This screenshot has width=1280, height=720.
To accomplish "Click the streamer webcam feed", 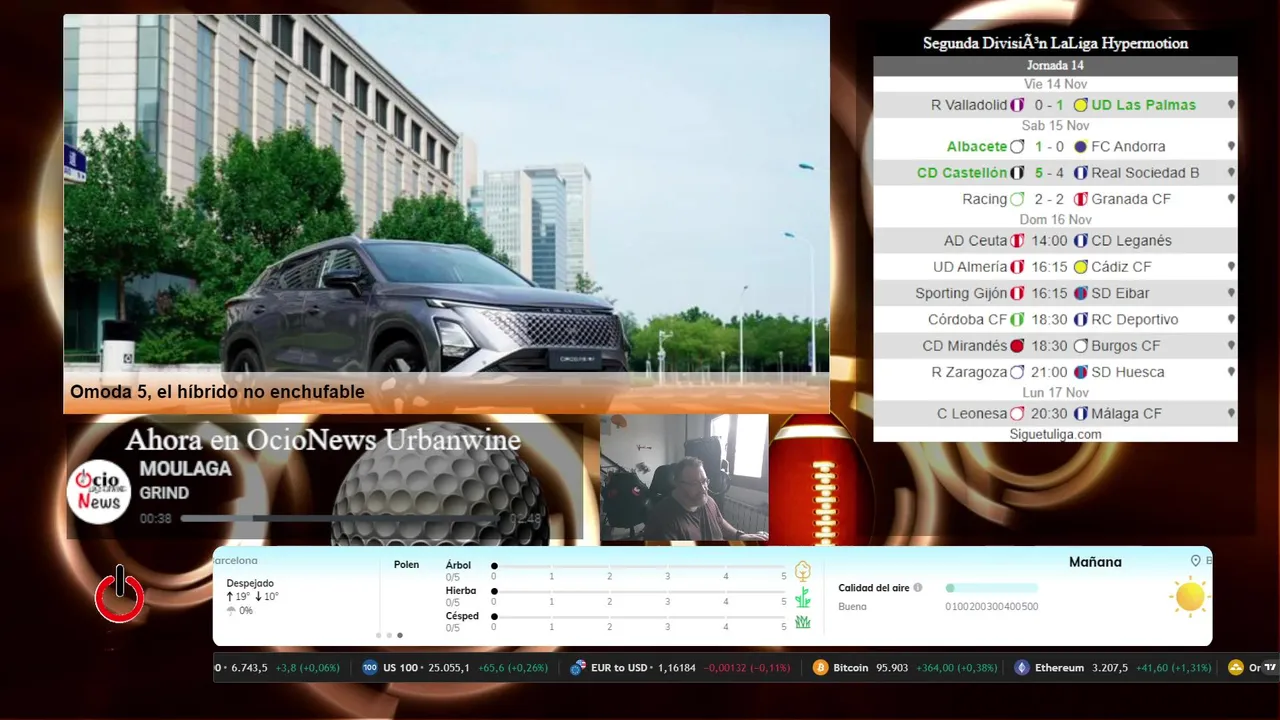I will tap(684, 478).
